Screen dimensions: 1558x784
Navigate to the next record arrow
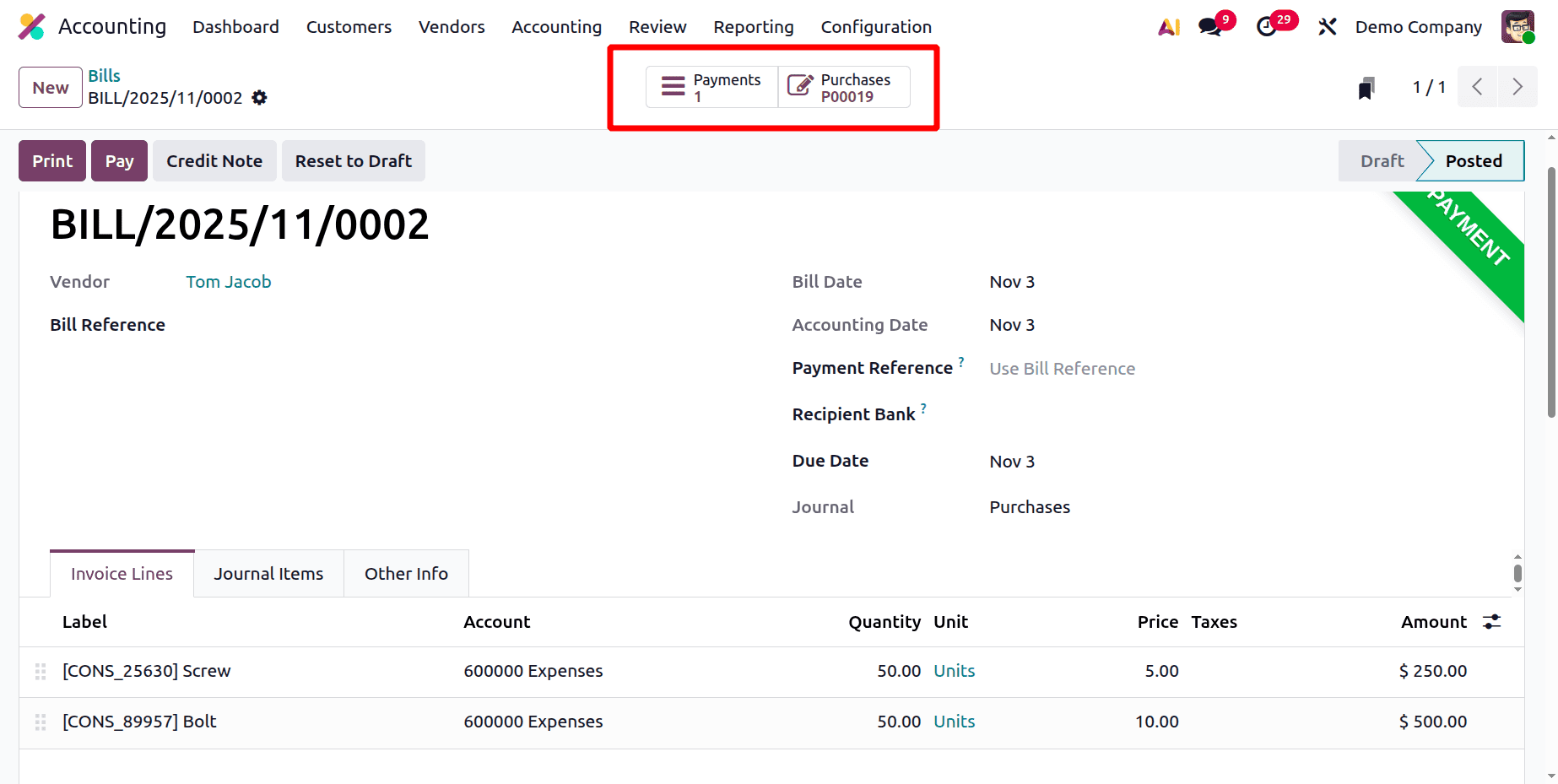(x=1517, y=86)
